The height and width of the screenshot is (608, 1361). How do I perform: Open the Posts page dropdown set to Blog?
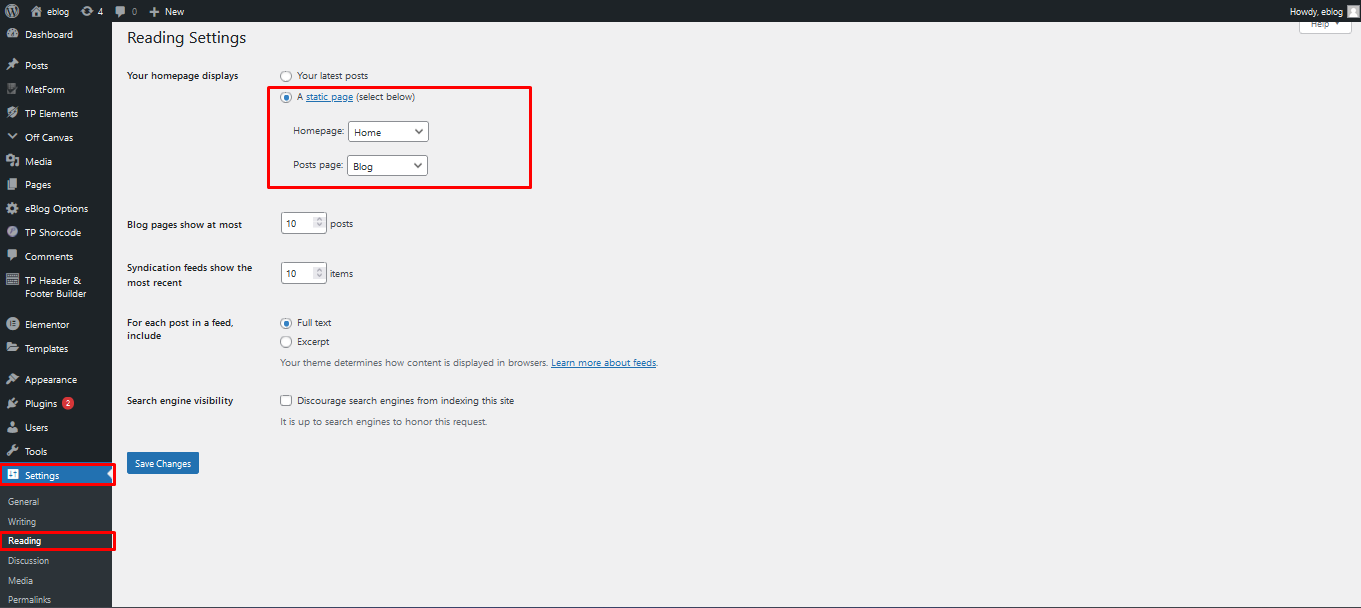click(387, 166)
